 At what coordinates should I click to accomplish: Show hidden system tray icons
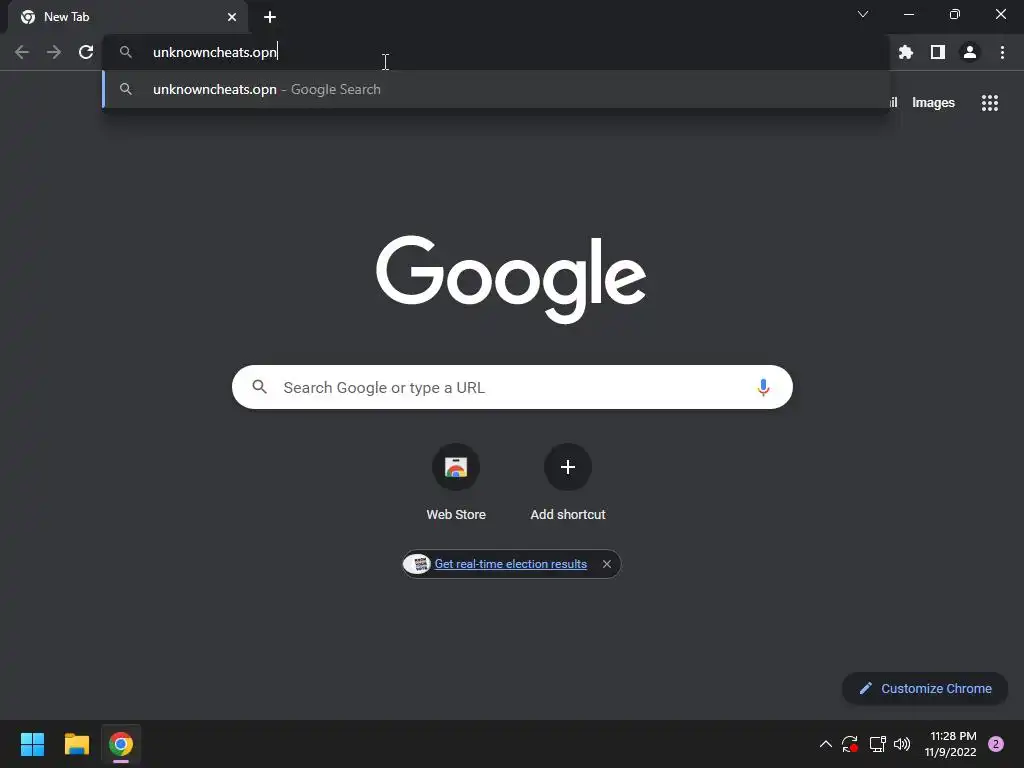(x=825, y=744)
